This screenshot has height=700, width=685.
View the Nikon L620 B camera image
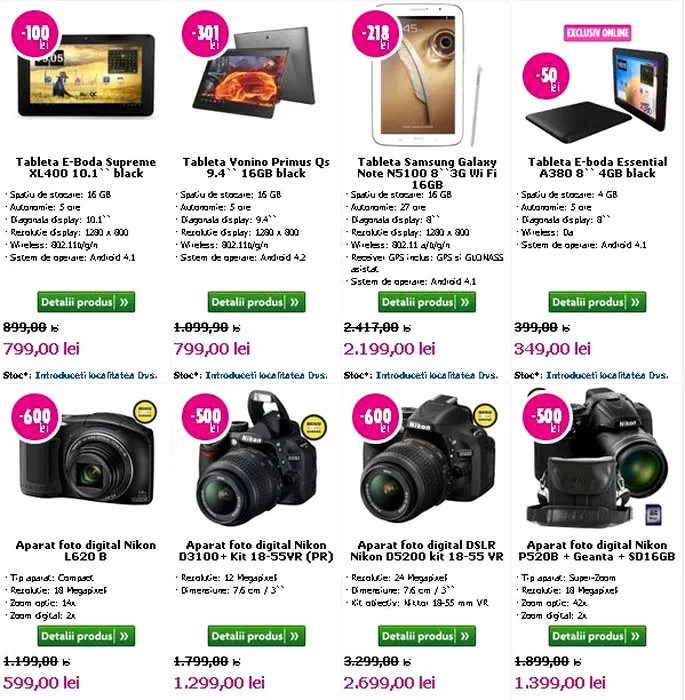pyautogui.click(x=86, y=460)
